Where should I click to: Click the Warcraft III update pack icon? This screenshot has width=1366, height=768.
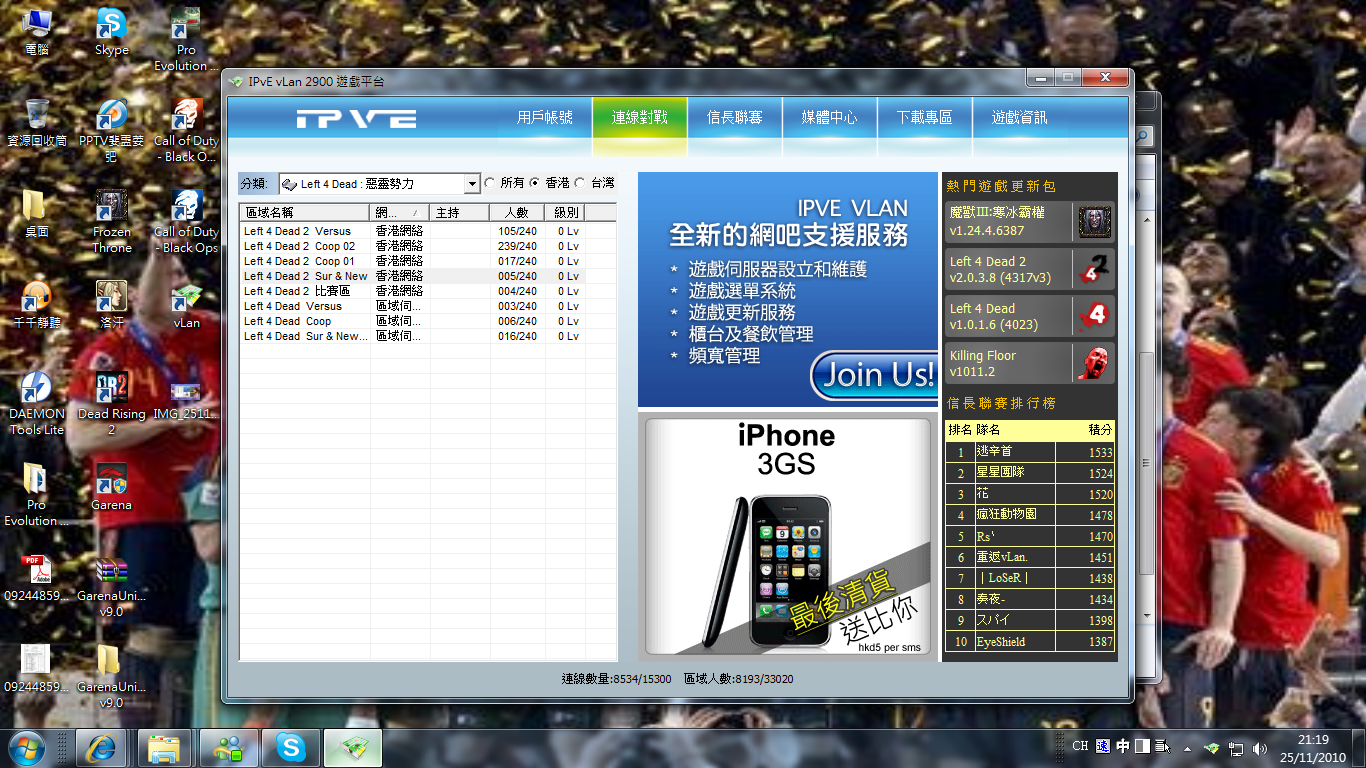pos(1094,222)
